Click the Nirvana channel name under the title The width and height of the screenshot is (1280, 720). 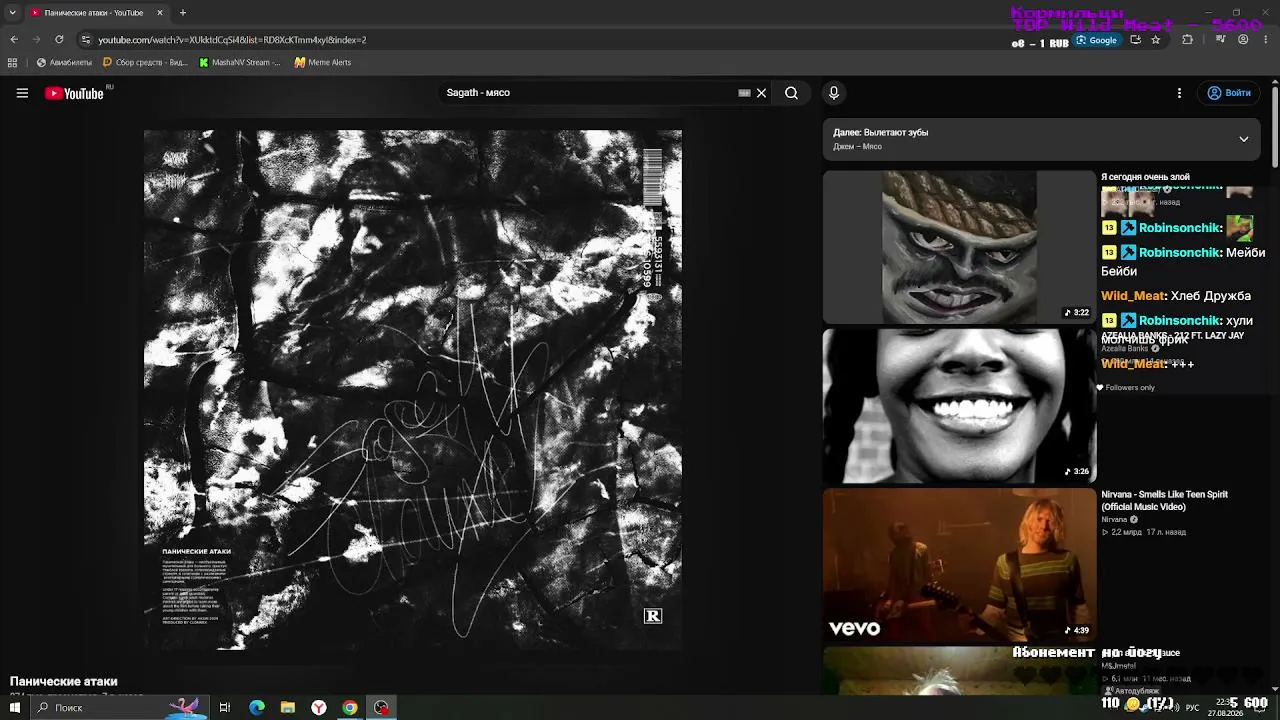1114,520
